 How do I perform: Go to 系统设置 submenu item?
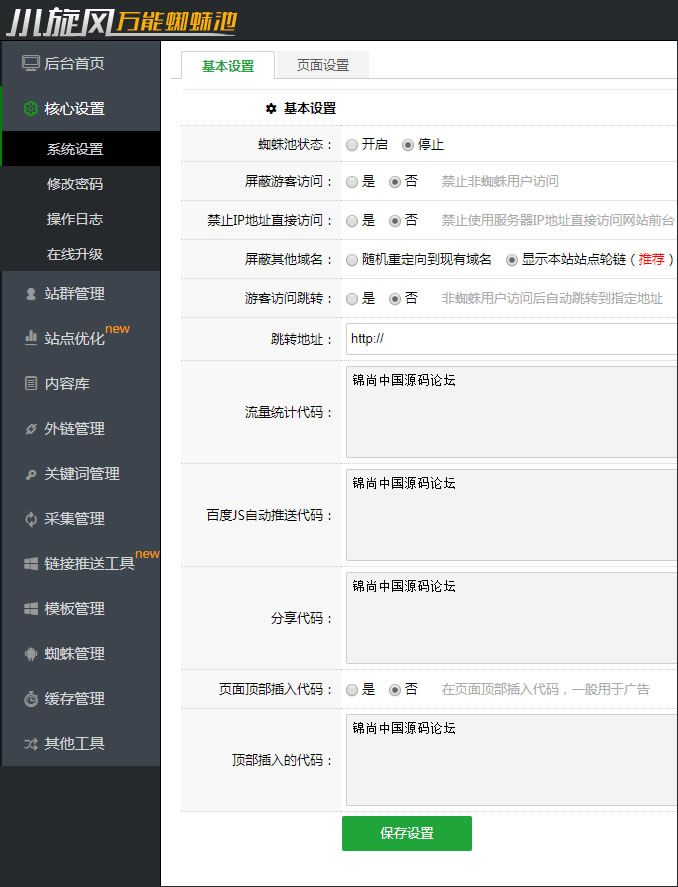coord(81,149)
